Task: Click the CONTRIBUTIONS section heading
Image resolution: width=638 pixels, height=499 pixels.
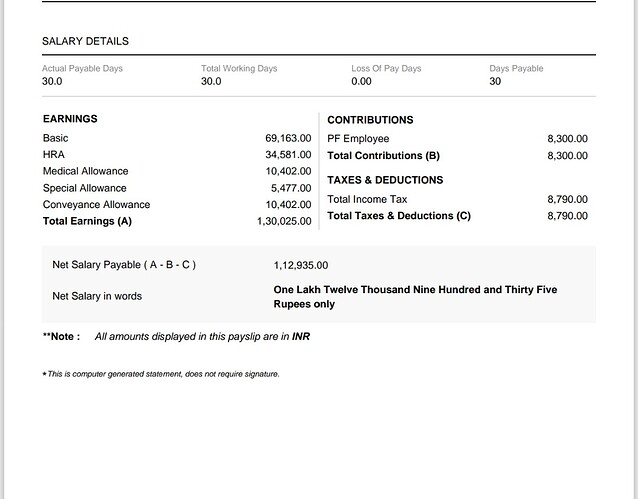Action: [x=370, y=120]
